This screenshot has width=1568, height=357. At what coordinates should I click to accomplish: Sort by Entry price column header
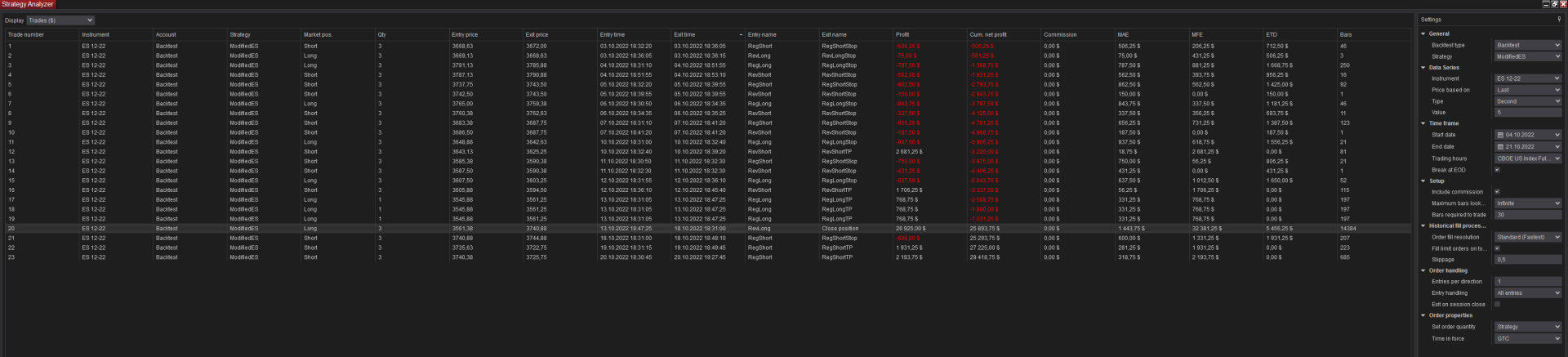point(485,35)
